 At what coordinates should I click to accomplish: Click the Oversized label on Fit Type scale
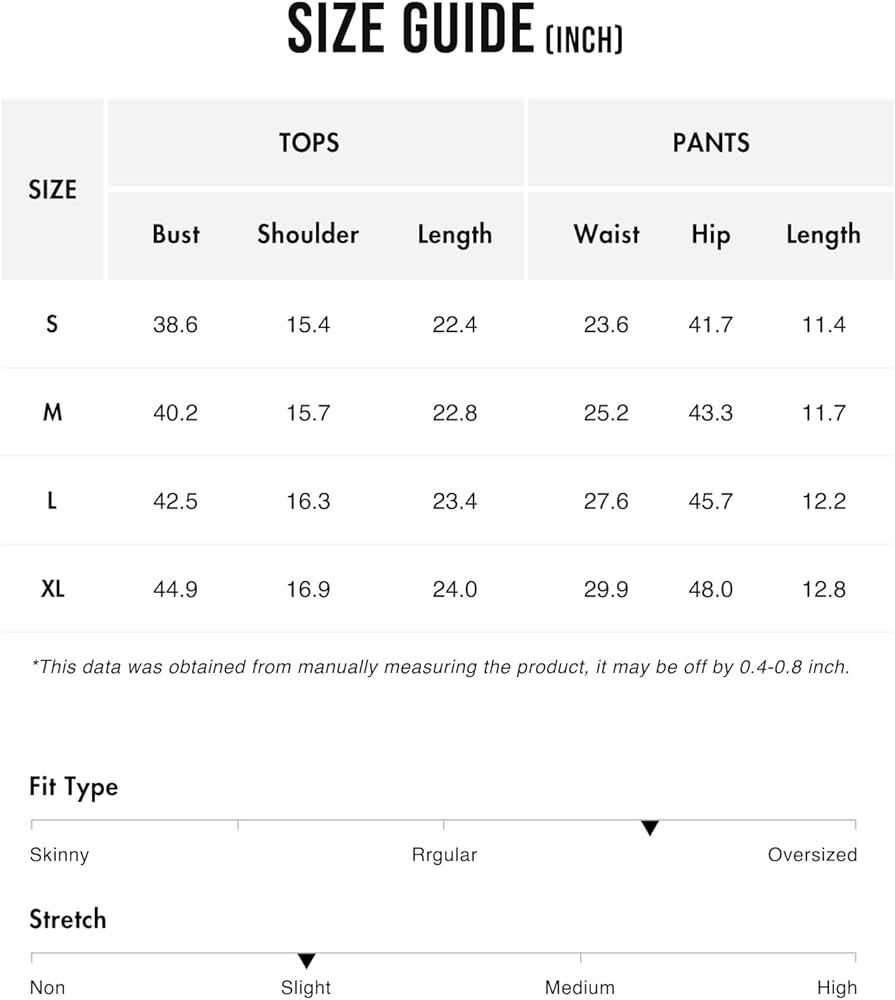812,855
